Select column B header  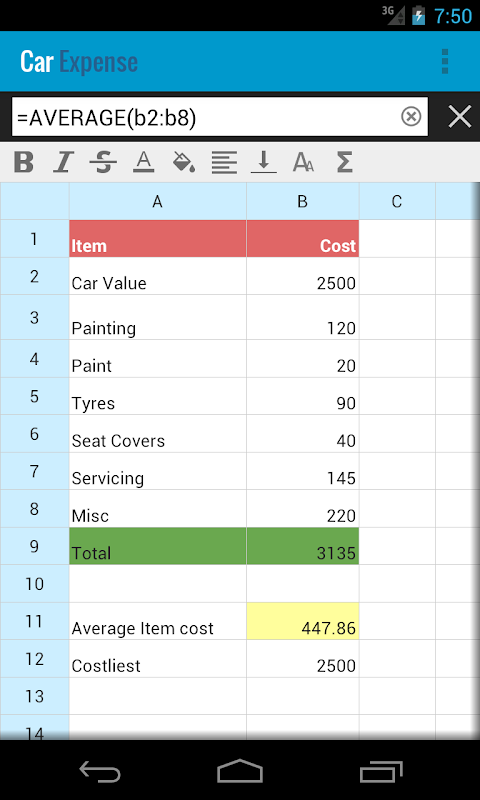click(302, 202)
